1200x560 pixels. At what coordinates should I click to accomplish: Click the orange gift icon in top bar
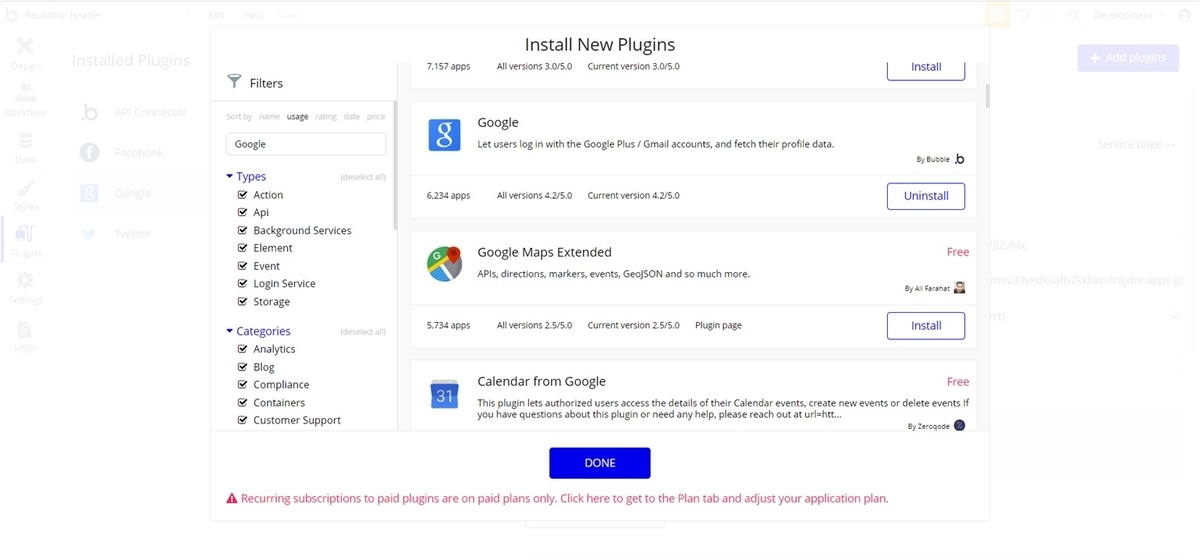(x=997, y=15)
